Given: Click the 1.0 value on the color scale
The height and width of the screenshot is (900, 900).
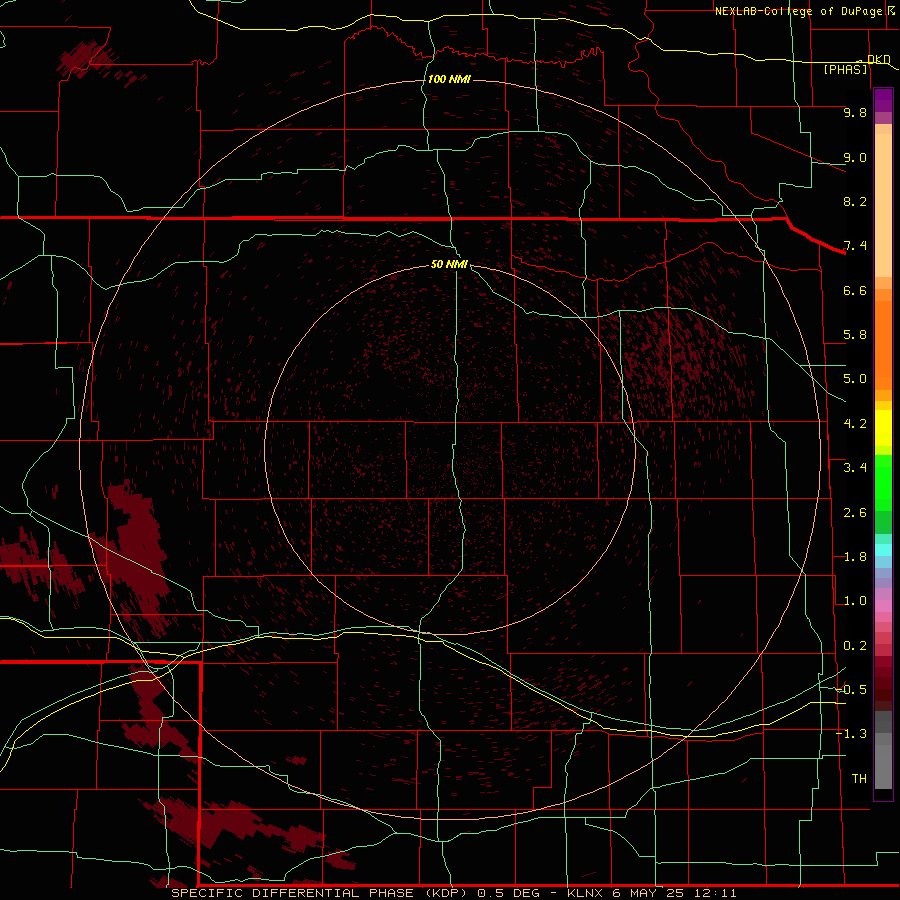Looking at the screenshot, I should coord(855,601).
